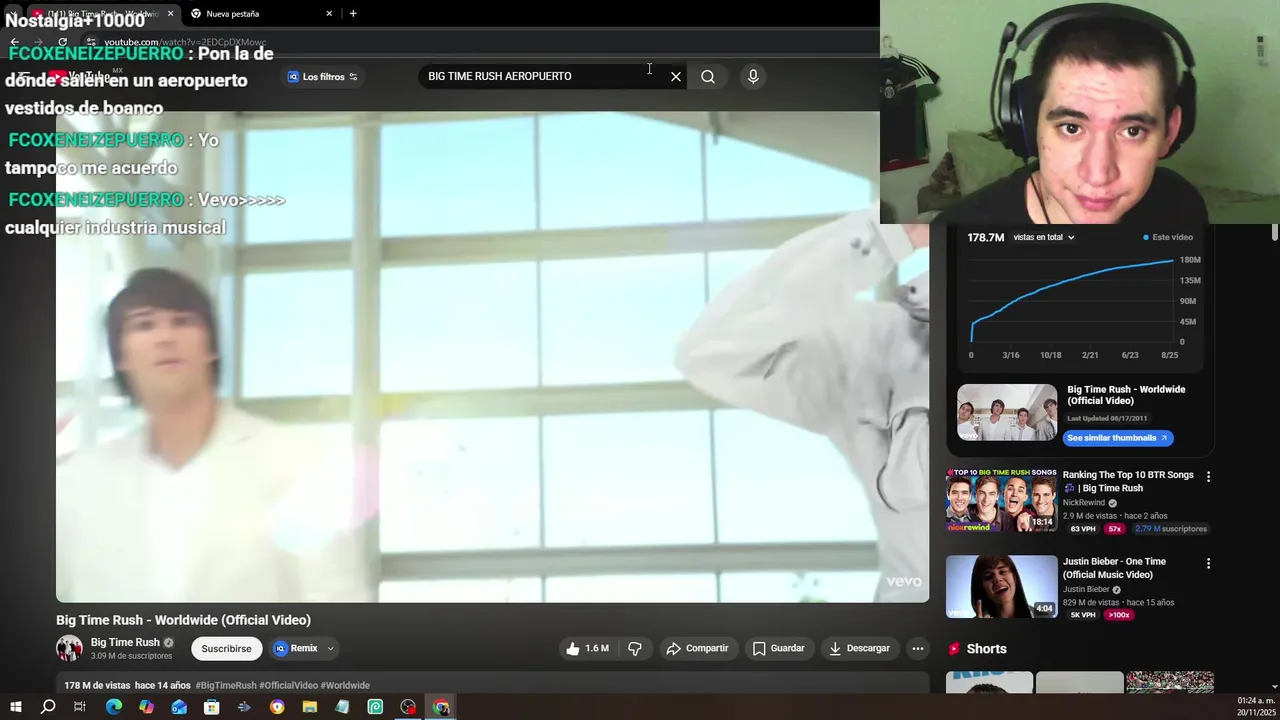Click the Remix button
The width and height of the screenshot is (1280, 720).
[296, 648]
